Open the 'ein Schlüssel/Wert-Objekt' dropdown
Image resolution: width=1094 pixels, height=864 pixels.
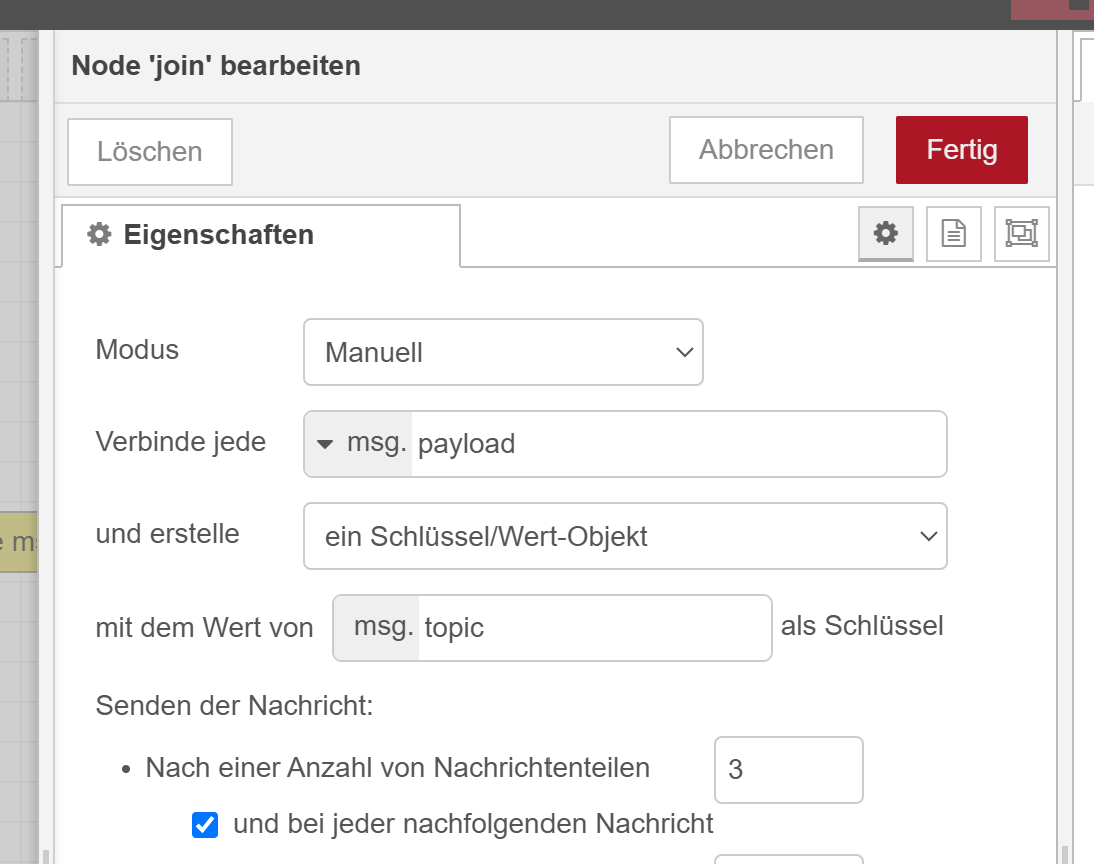point(625,536)
